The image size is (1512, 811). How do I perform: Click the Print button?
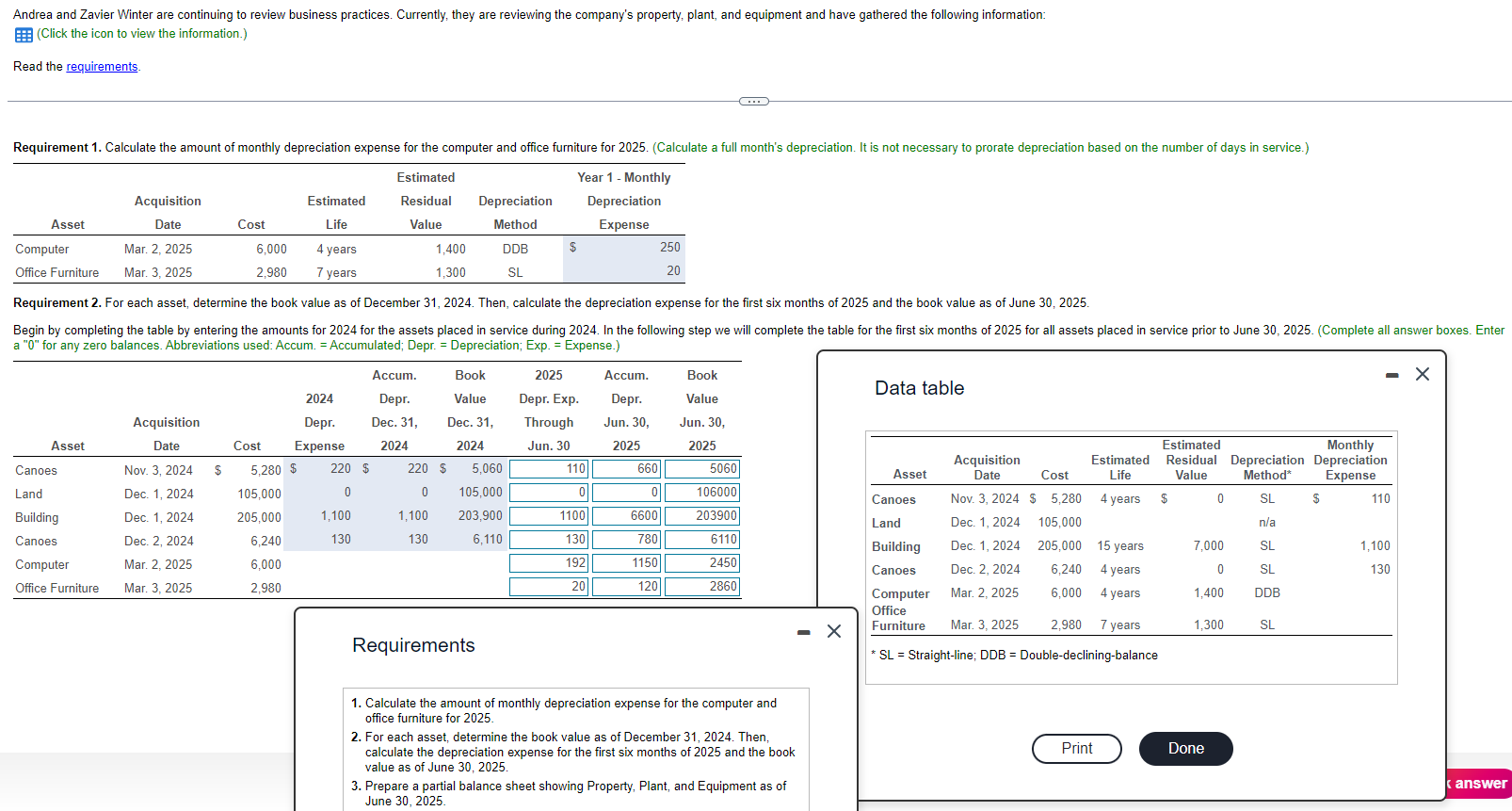pyautogui.click(x=1077, y=749)
